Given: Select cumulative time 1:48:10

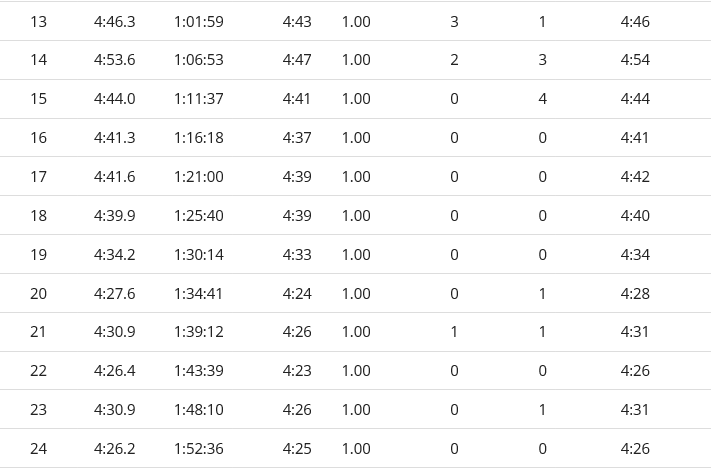Looking at the screenshot, I should 199,410.
